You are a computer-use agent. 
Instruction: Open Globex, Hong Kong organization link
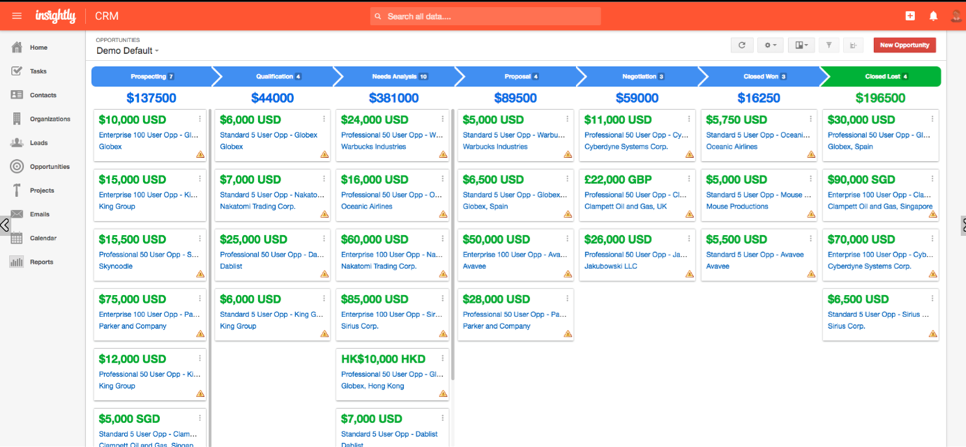coord(373,386)
